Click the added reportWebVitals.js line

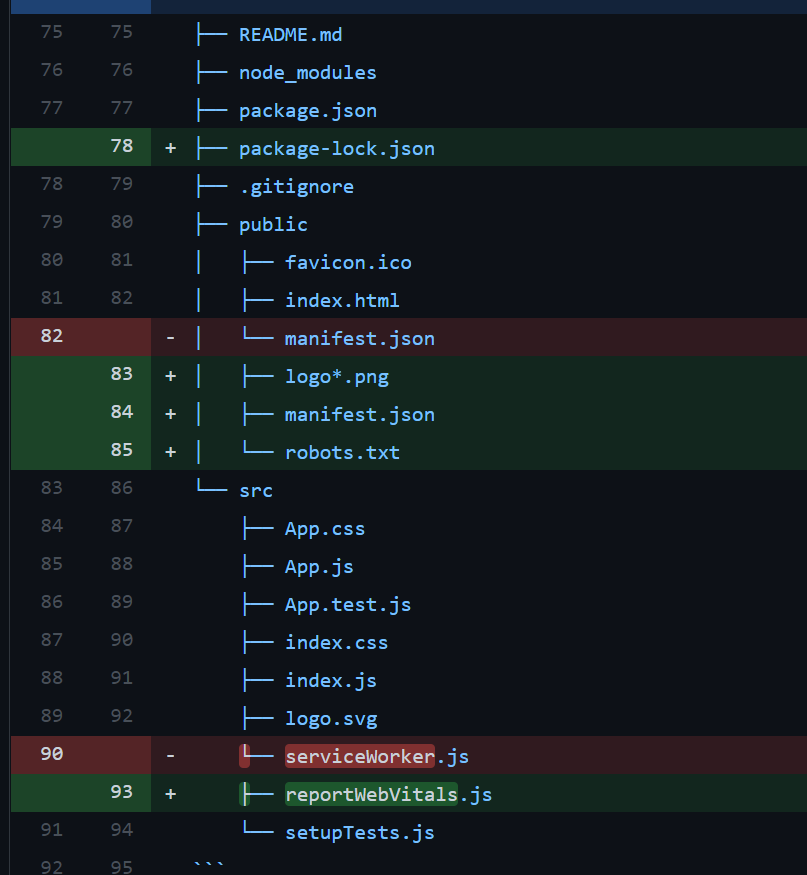click(388, 794)
